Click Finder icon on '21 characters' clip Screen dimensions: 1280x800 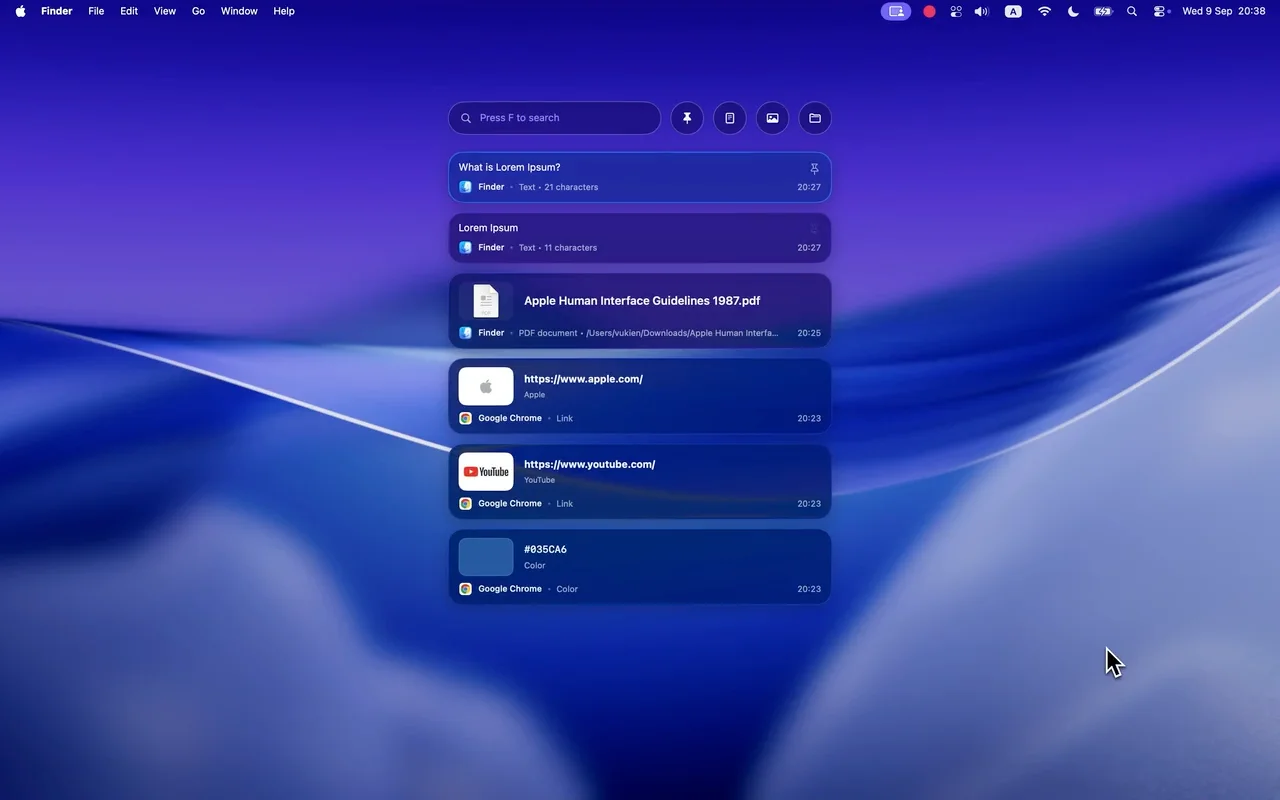pyautogui.click(x=465, y=187)
